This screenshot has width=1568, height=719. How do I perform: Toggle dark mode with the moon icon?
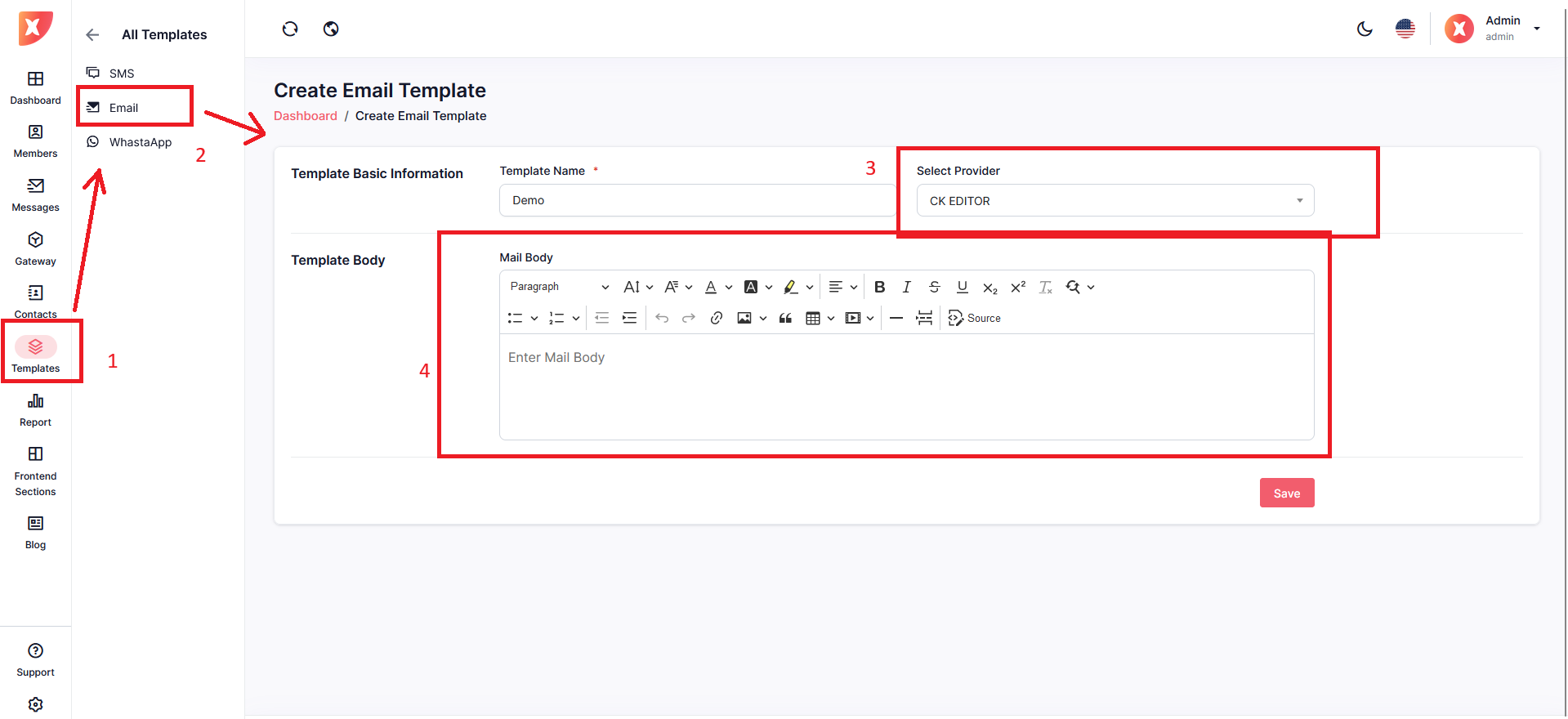tap(1364, 29)
